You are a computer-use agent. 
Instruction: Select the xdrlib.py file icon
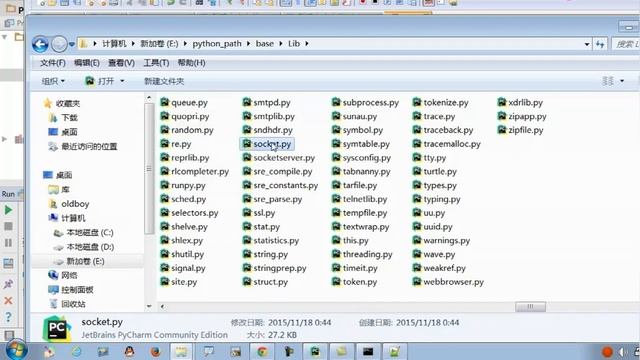tap(502, 102)
